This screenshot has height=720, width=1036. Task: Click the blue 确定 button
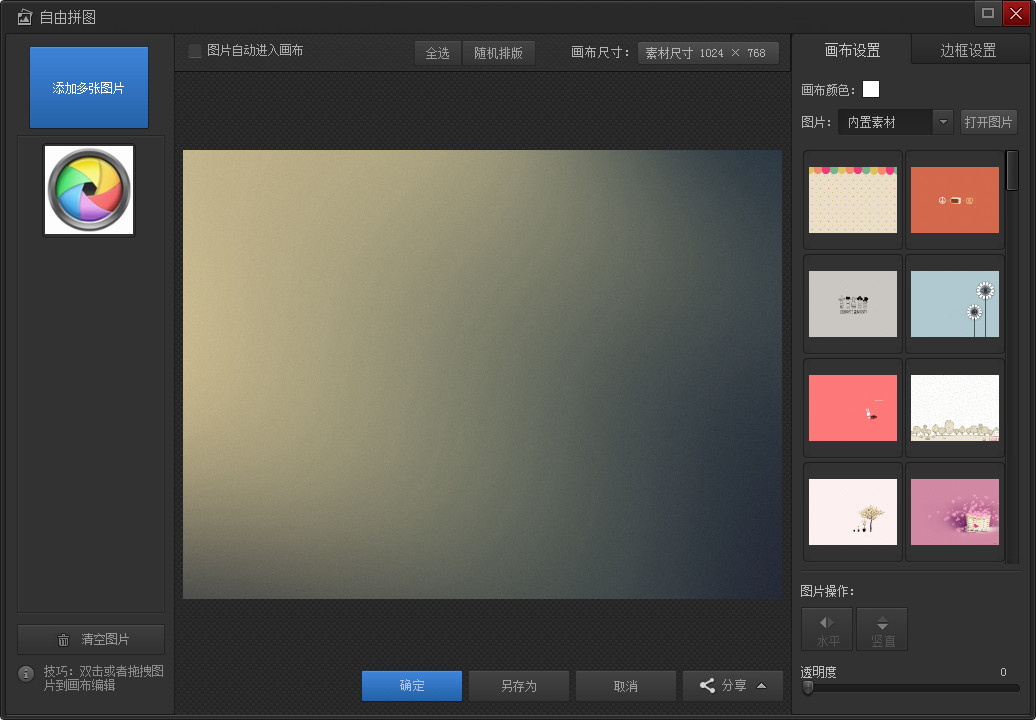412,686
